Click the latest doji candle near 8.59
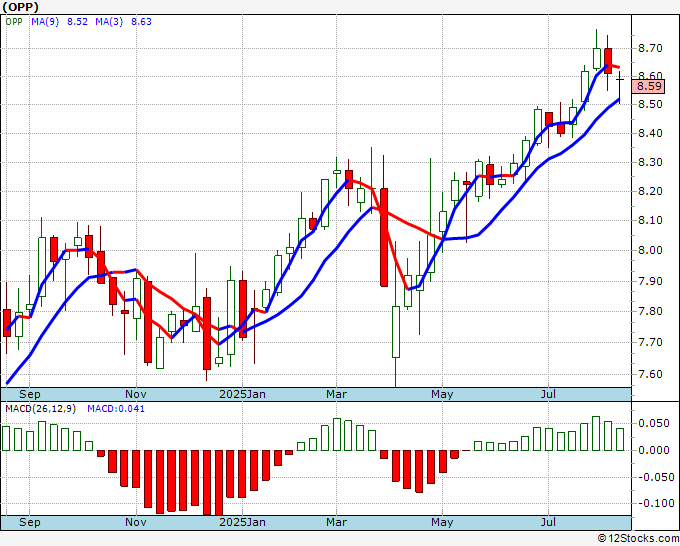The height and width of the screenshot is (546, 680). pos(620,80)
